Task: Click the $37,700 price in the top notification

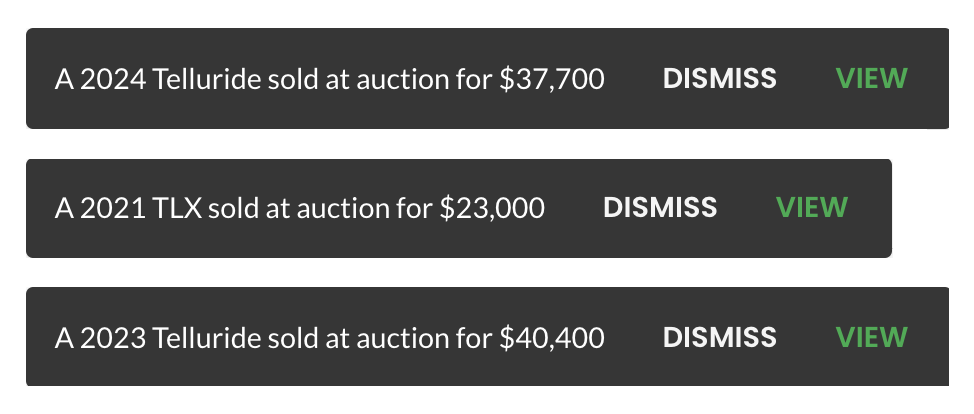Action: [552, 80]
